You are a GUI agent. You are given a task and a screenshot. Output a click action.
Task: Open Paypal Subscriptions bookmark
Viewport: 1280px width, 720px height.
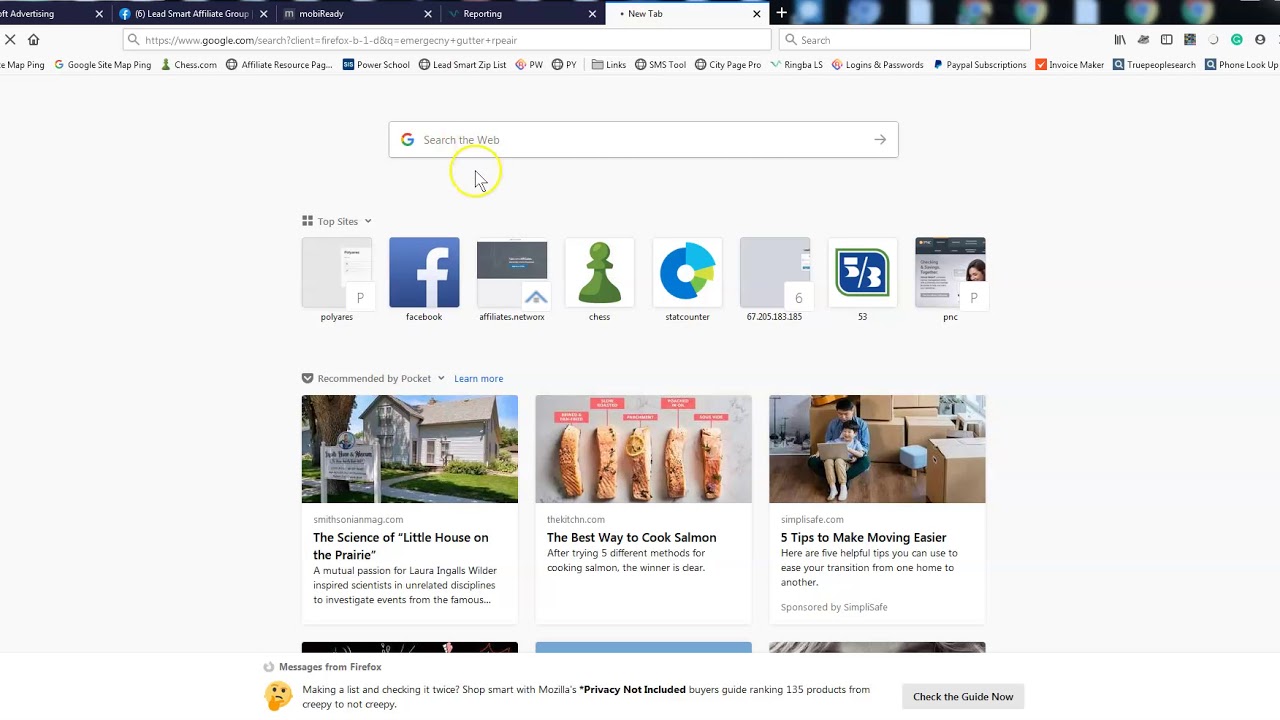[980, 65]
